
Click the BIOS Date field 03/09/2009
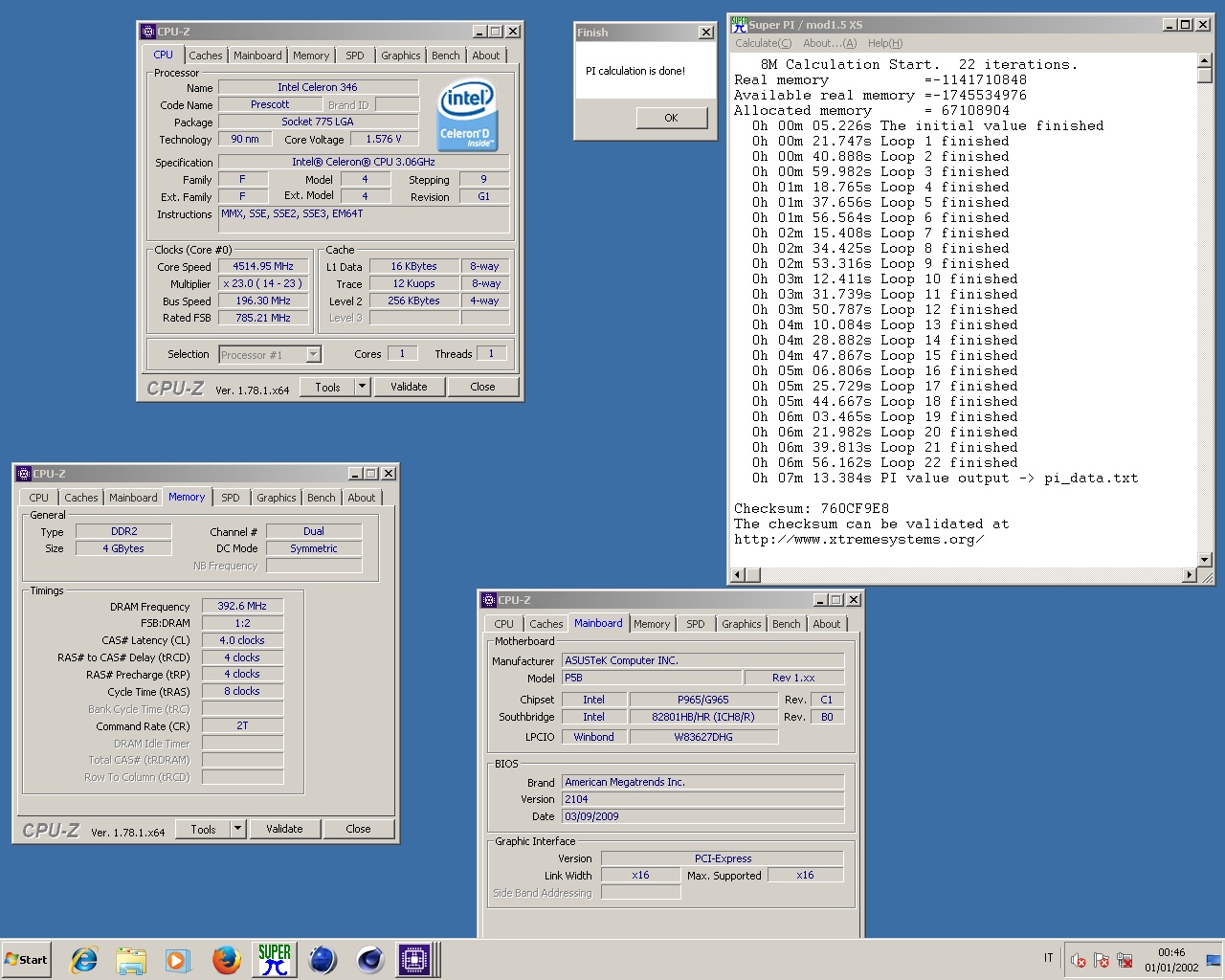(702, 816)
